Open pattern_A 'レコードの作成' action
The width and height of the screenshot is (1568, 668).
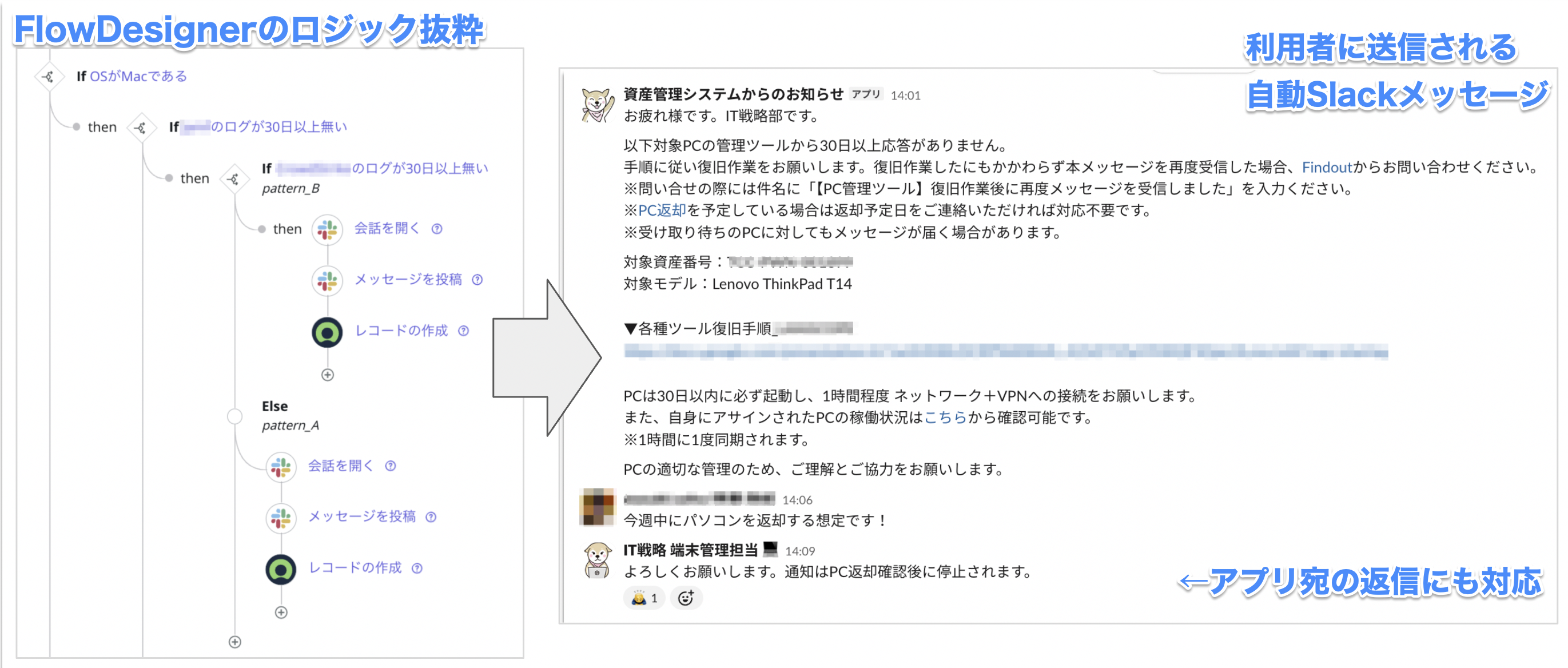click(x=355, y=567)
